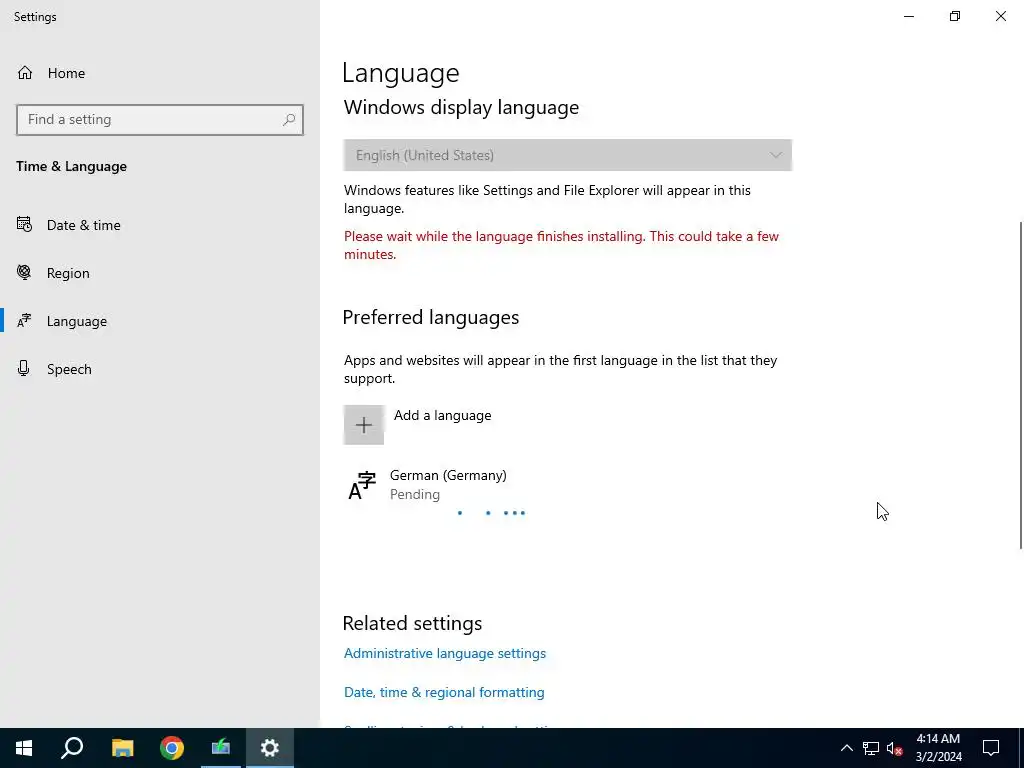Open the Windows display language dropdown
The height and width of the screenshot is (768, 1024).
(568, 155)
